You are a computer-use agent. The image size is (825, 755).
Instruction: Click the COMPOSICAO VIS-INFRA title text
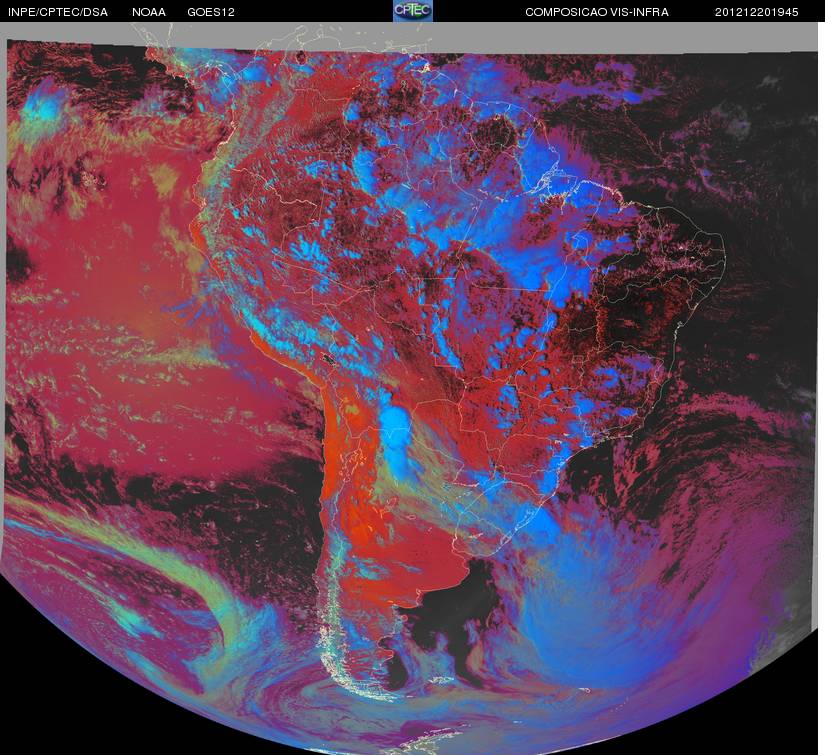pyautogui.click(x=597, y=12)
